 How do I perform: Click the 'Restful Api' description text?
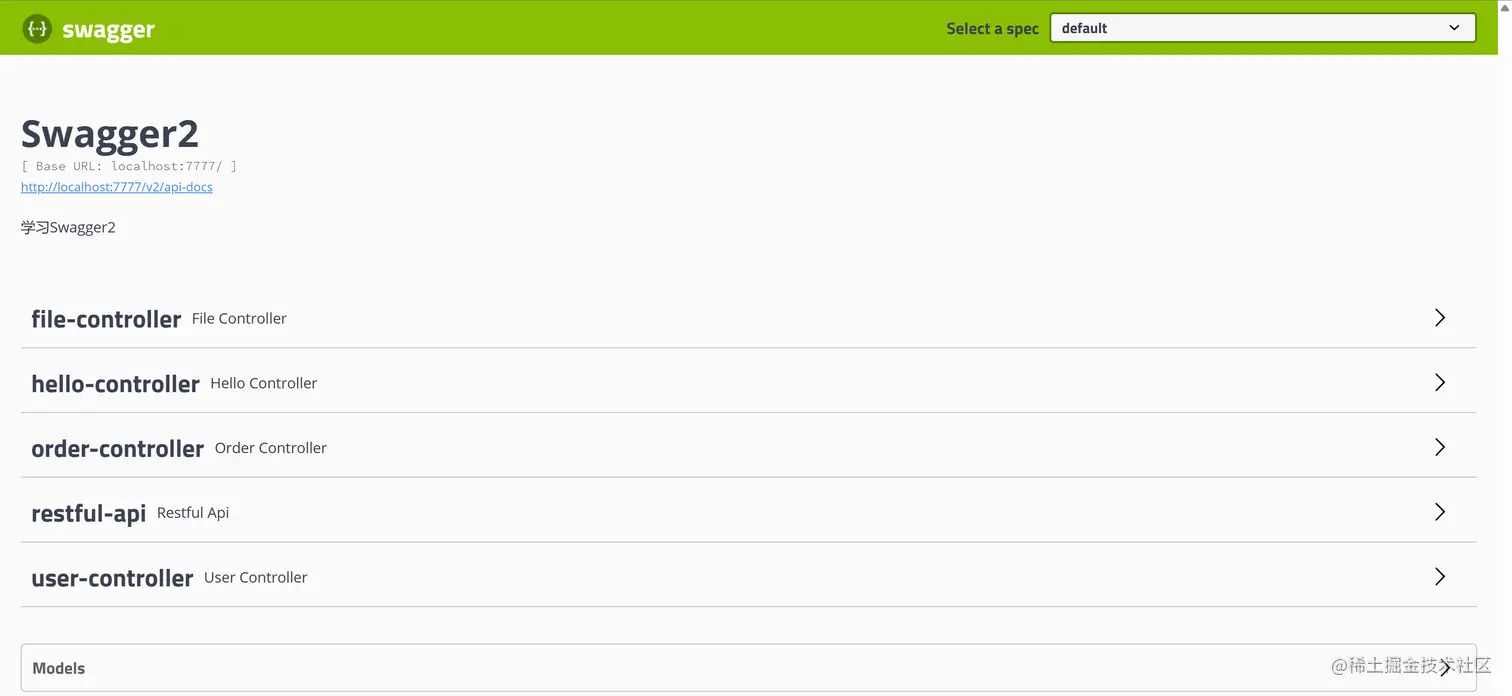[193, 512]
